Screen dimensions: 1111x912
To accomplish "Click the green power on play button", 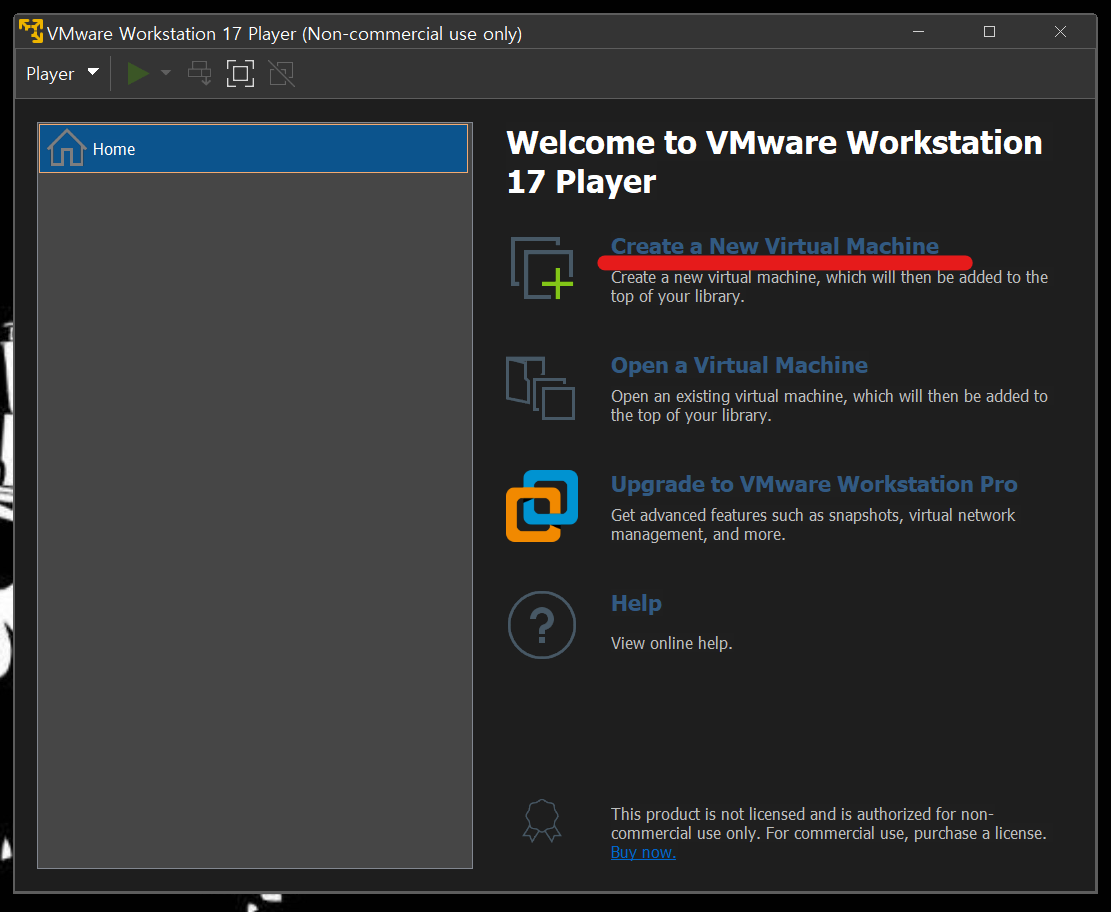I will (137, 73).
